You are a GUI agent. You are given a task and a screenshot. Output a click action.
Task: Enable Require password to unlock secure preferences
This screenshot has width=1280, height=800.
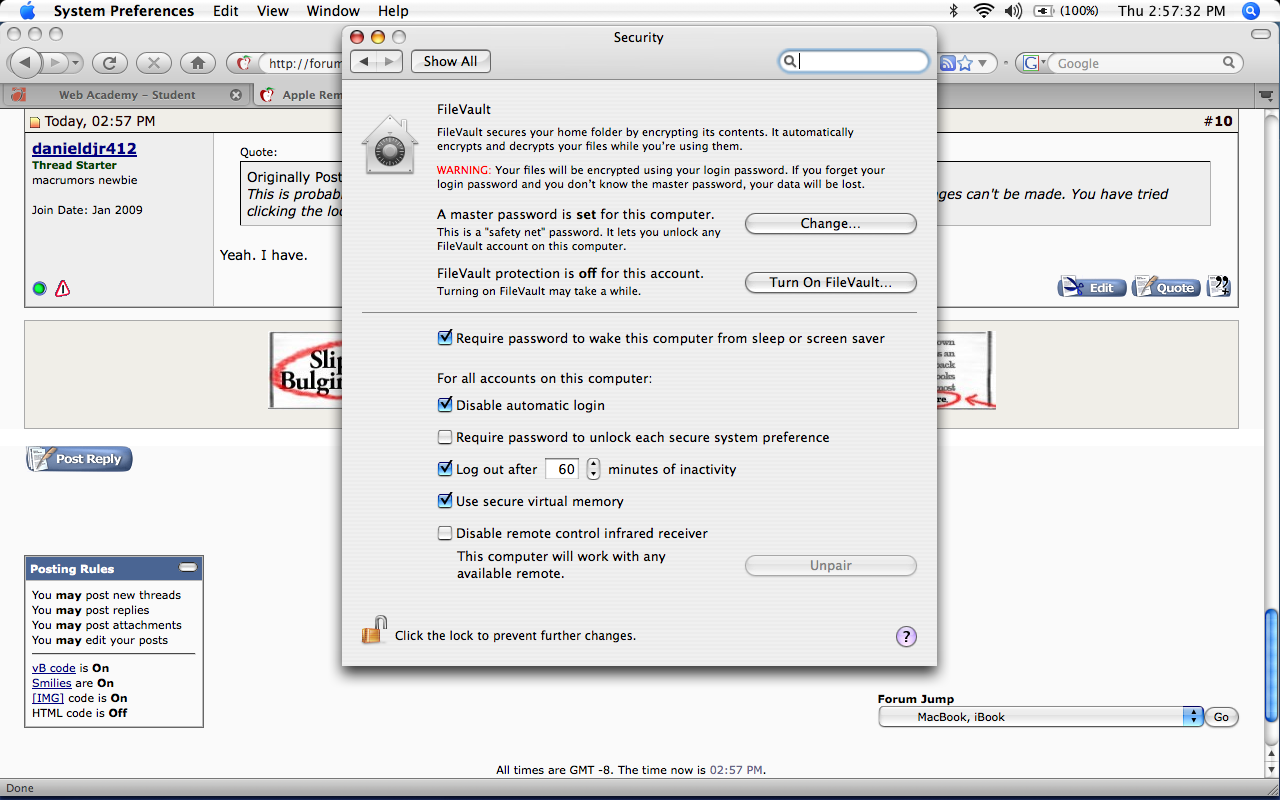445,437
